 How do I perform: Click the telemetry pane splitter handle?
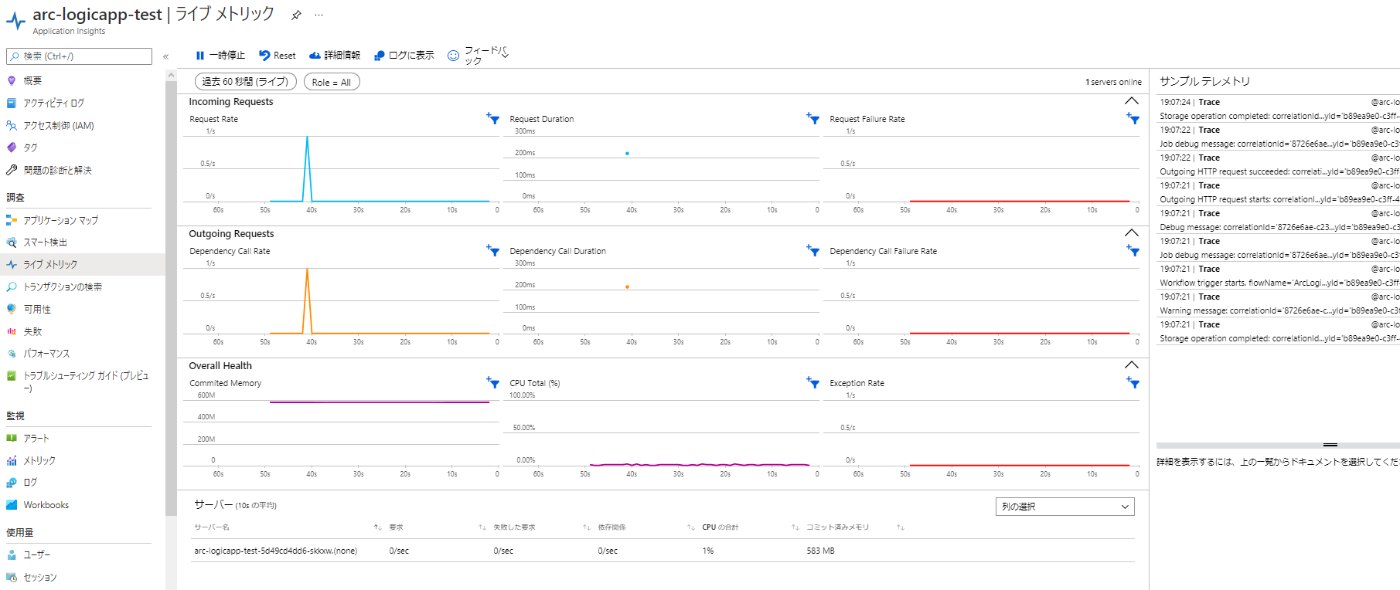[1330, 444]
